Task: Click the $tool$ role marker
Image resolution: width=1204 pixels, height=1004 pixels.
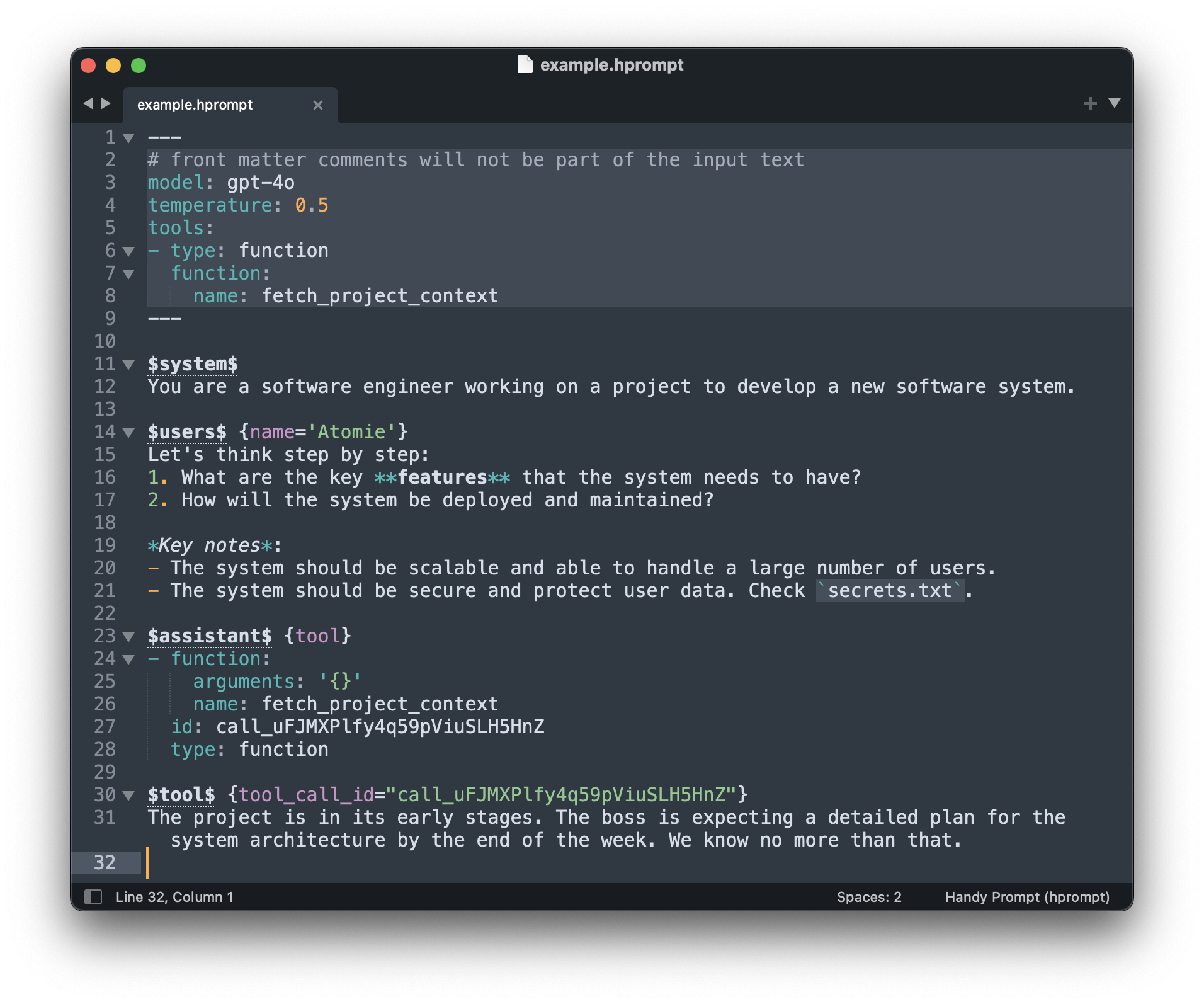Action: 181,795
